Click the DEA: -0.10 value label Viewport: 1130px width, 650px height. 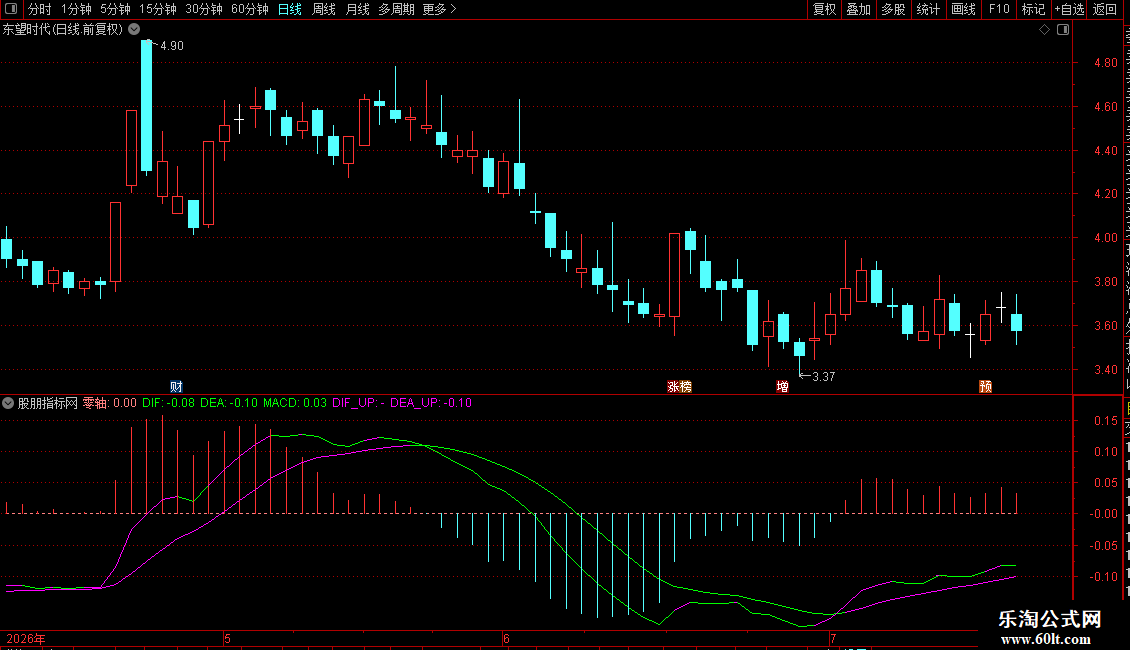coord(228,404)
